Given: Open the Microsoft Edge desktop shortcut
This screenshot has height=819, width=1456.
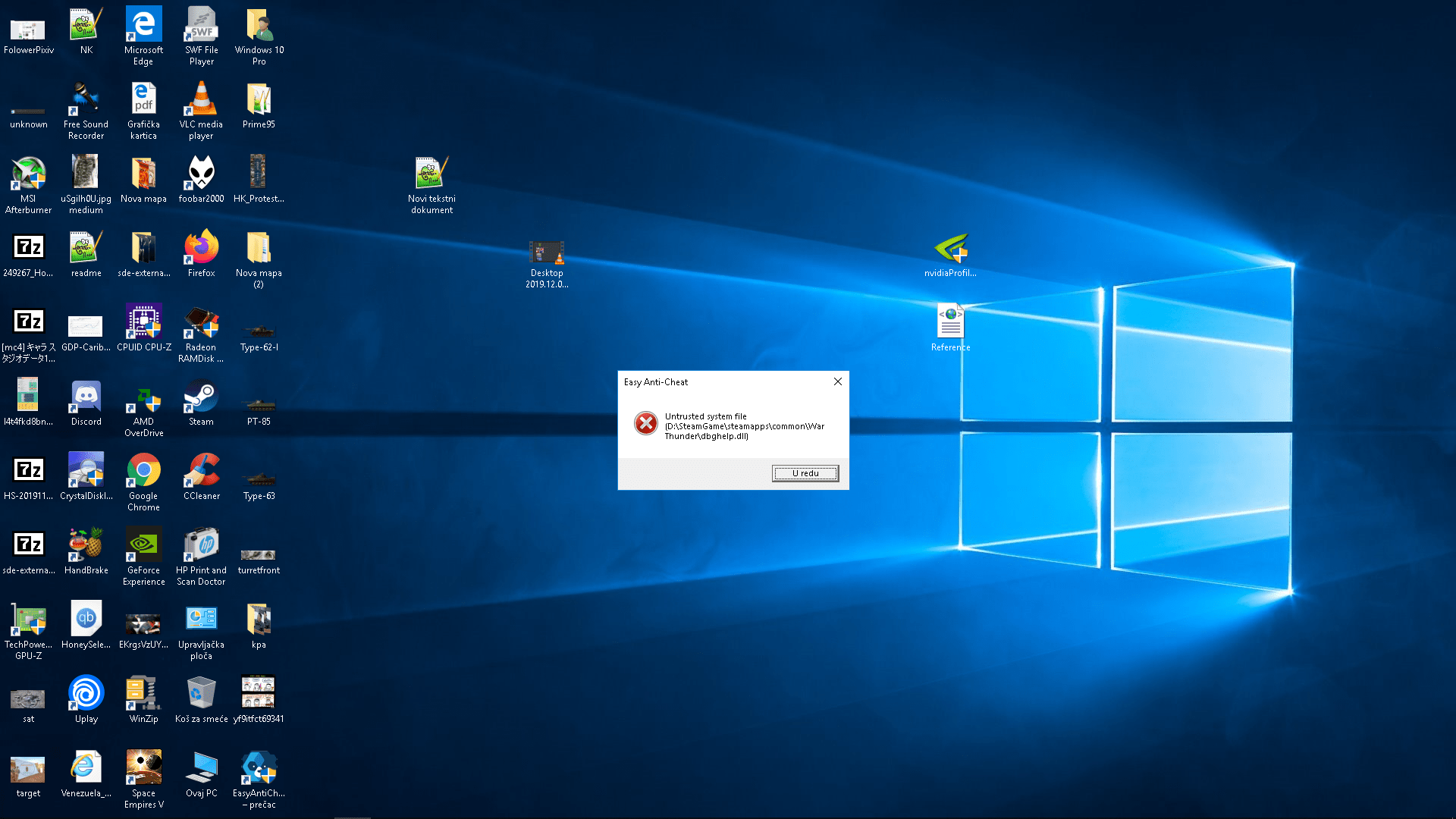Looking at the screenshot, I should coord(143,36).
